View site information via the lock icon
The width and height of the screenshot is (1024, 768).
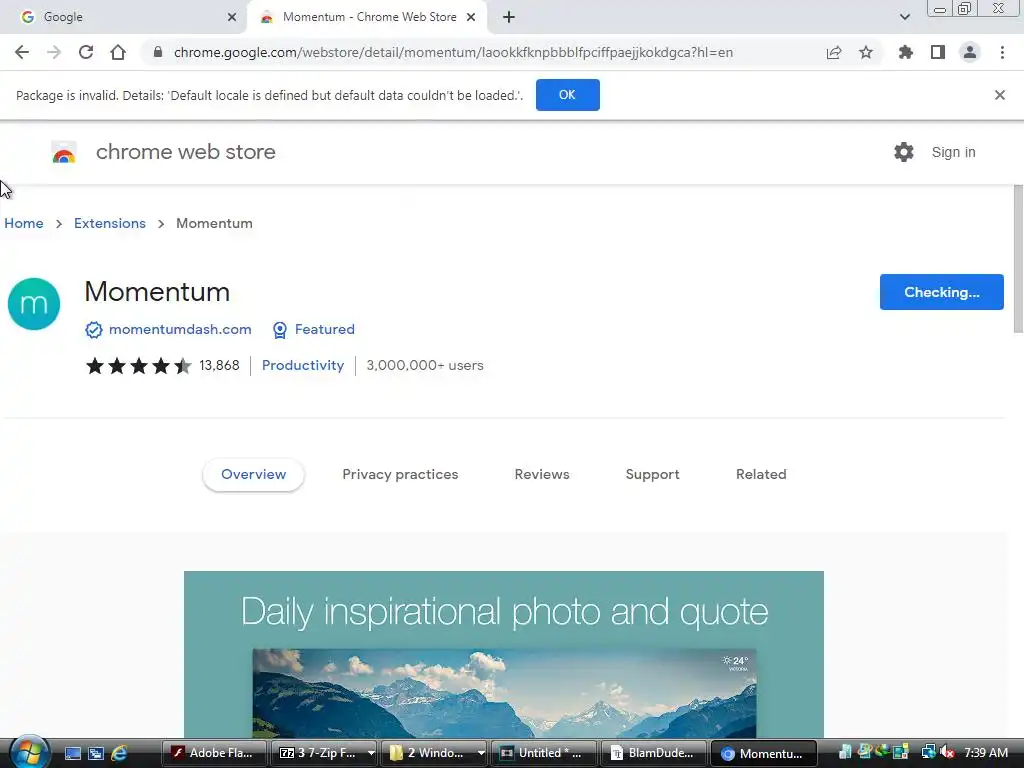157,52
